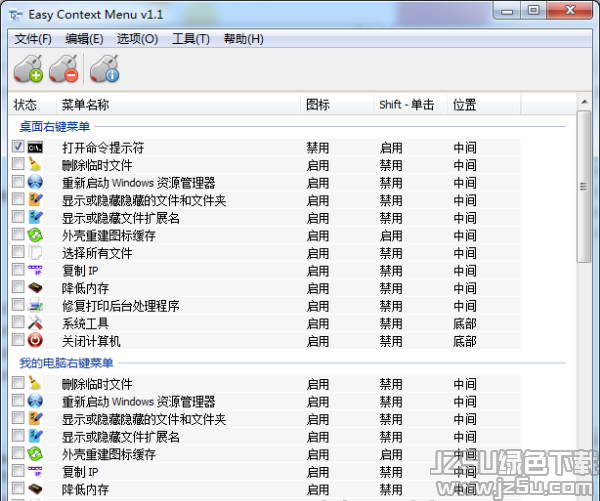Open the 帮助(H) menu

click(243, 39)
